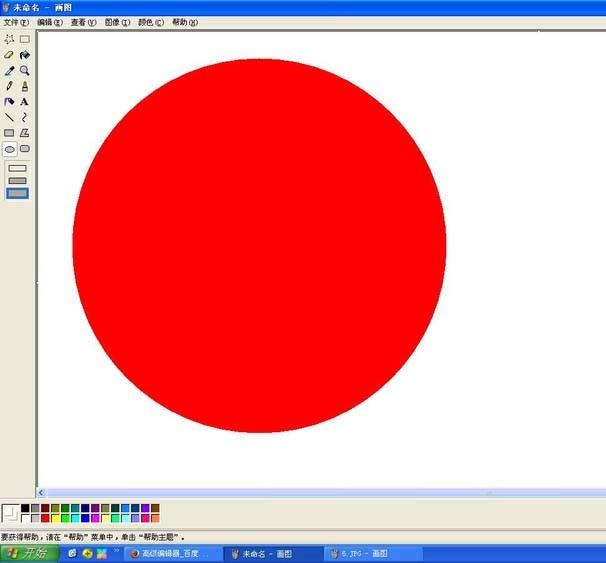This screenshot has width=606, height=563.
Task: Choose solid fill without outline style
Action: click(x=17, y=193)
